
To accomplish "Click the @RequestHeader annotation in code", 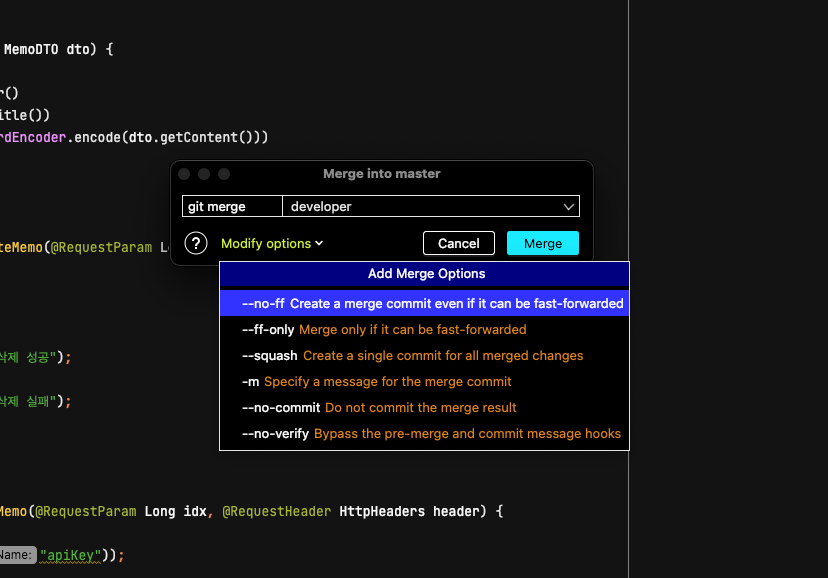I will 277,511.
